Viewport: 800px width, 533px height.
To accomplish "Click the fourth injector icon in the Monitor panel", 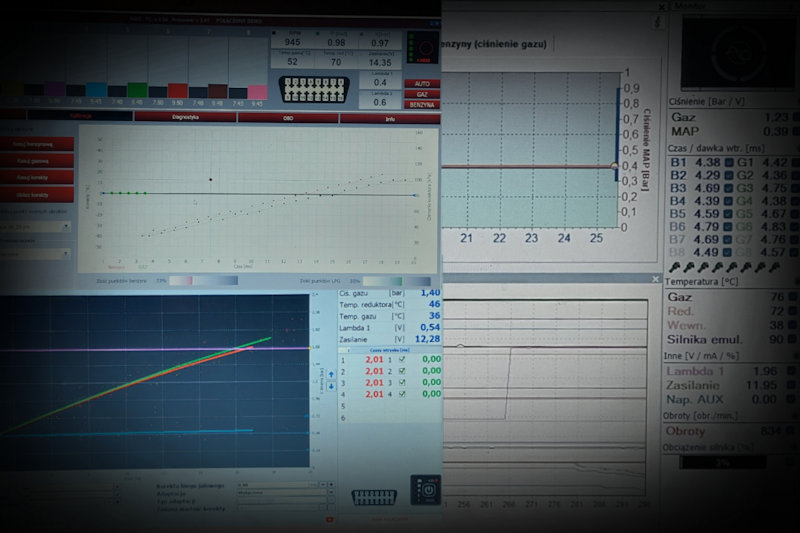I will coord(717,267).
